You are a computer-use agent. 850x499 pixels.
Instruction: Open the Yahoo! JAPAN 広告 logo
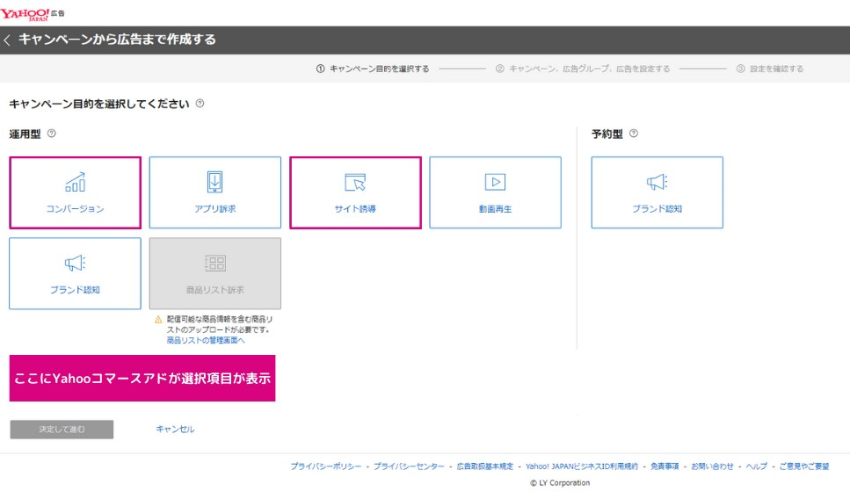point(32,14)
